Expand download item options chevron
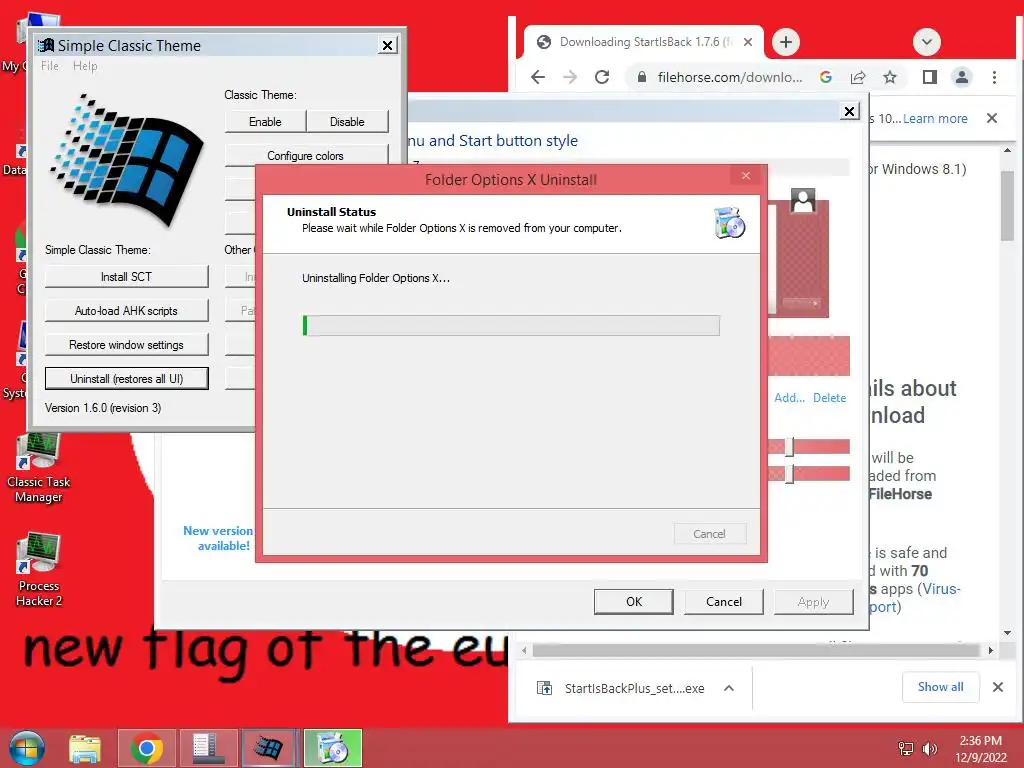Viewport: 1024px width, 768px height. coord(729,688)
